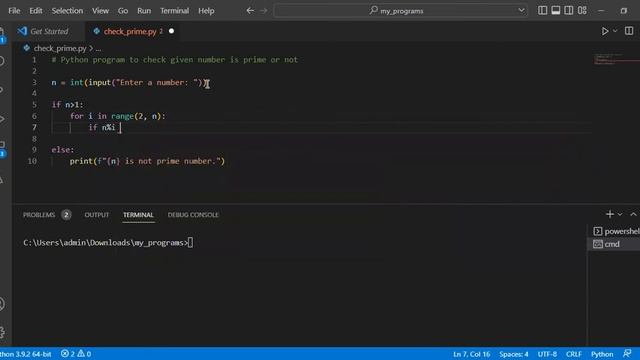
Task: Click line number 10 in the gutter
Action: pyautogui.click(x=32, y=161)
